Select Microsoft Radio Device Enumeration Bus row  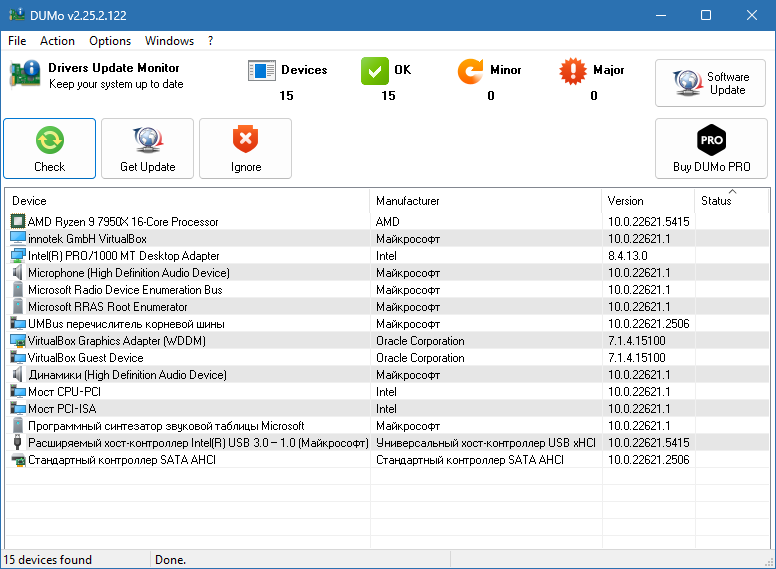click(388, 289)
